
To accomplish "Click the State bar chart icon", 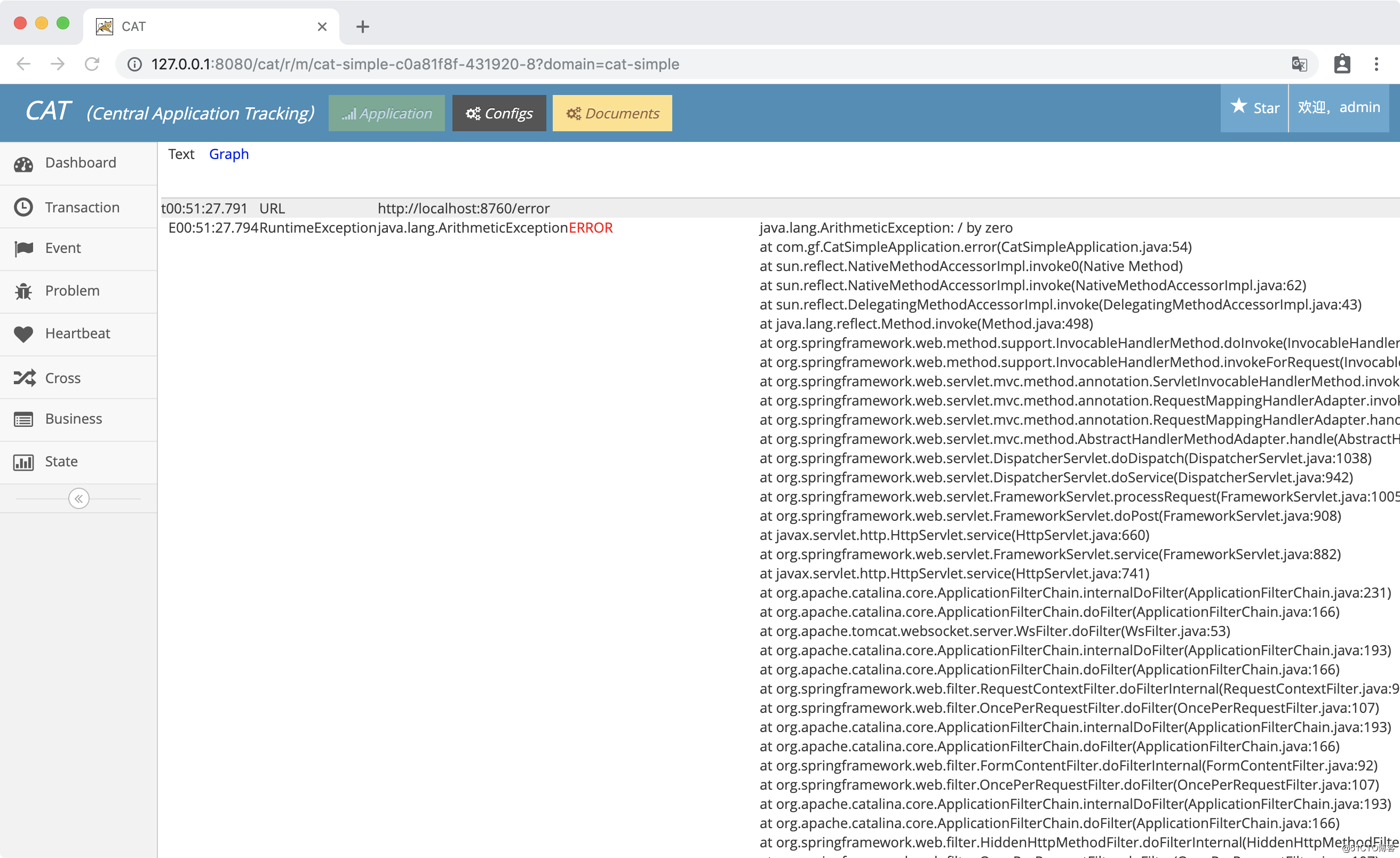I will (23, 462).
